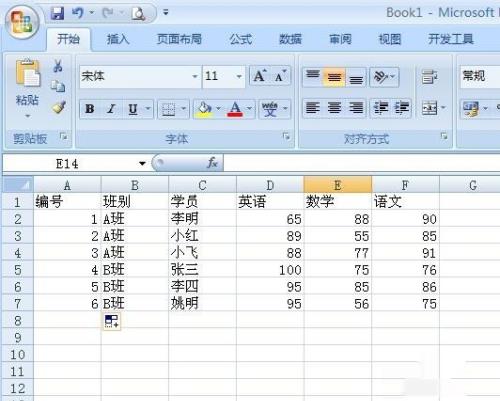
Task: Toggle middle vertical alignment
Action: [x=334, y=77]
